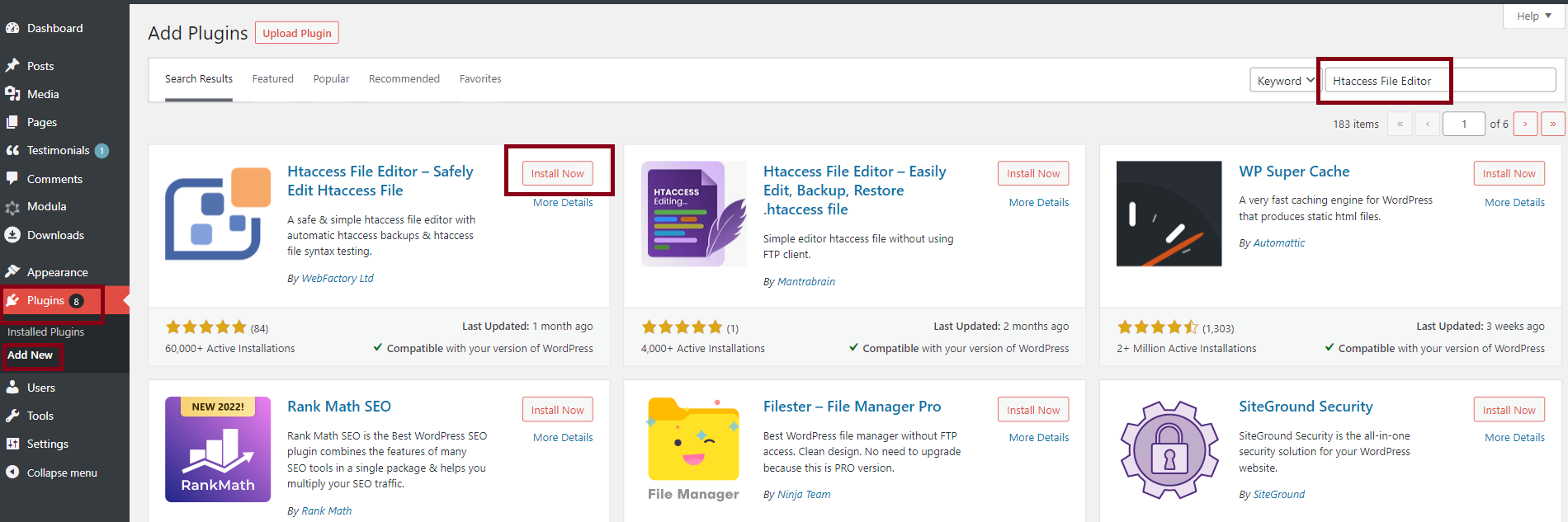Click the Media icon in sidebar

tap(12, 94)
